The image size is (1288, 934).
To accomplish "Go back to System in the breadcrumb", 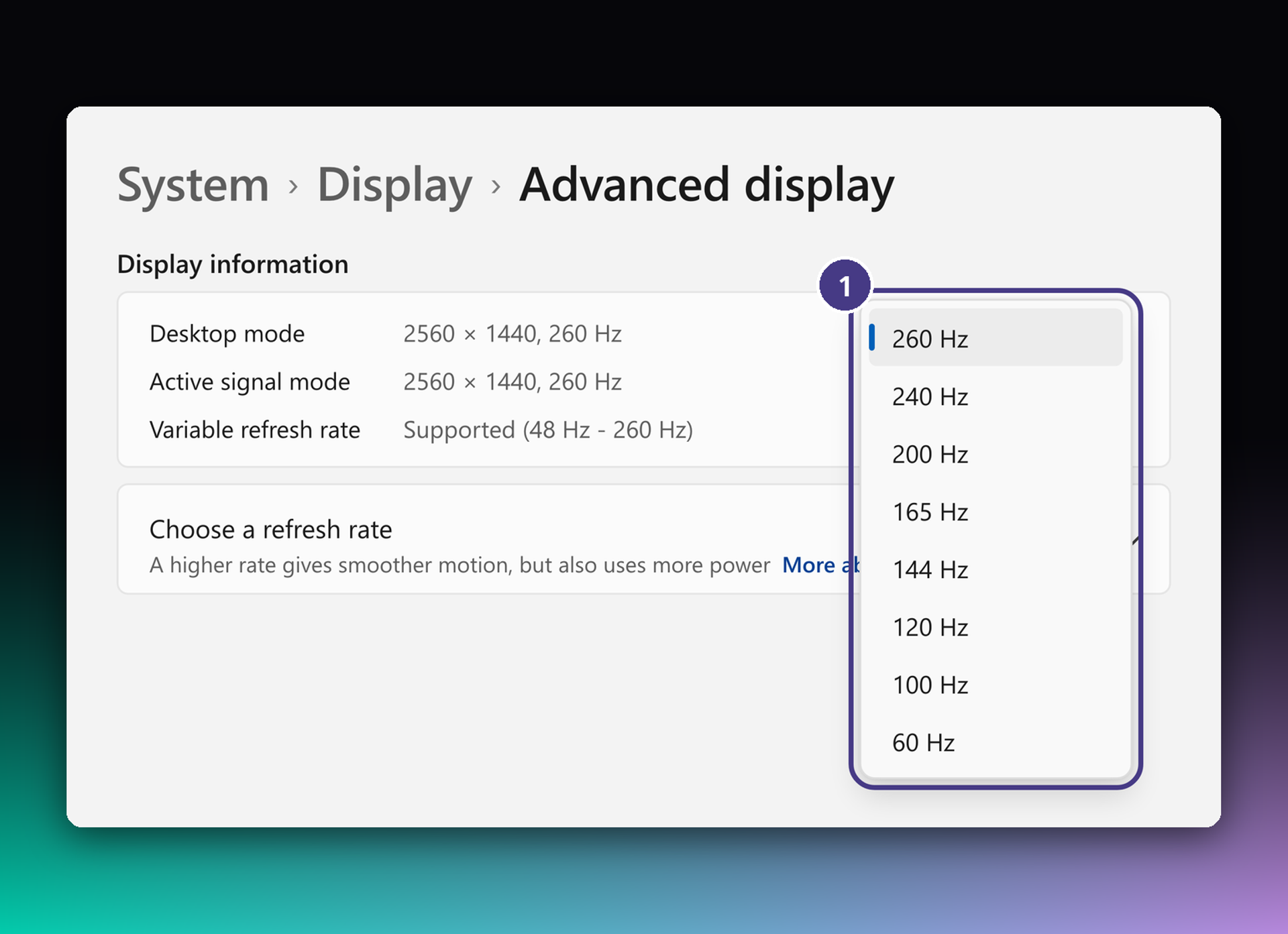I will point(193,184).
